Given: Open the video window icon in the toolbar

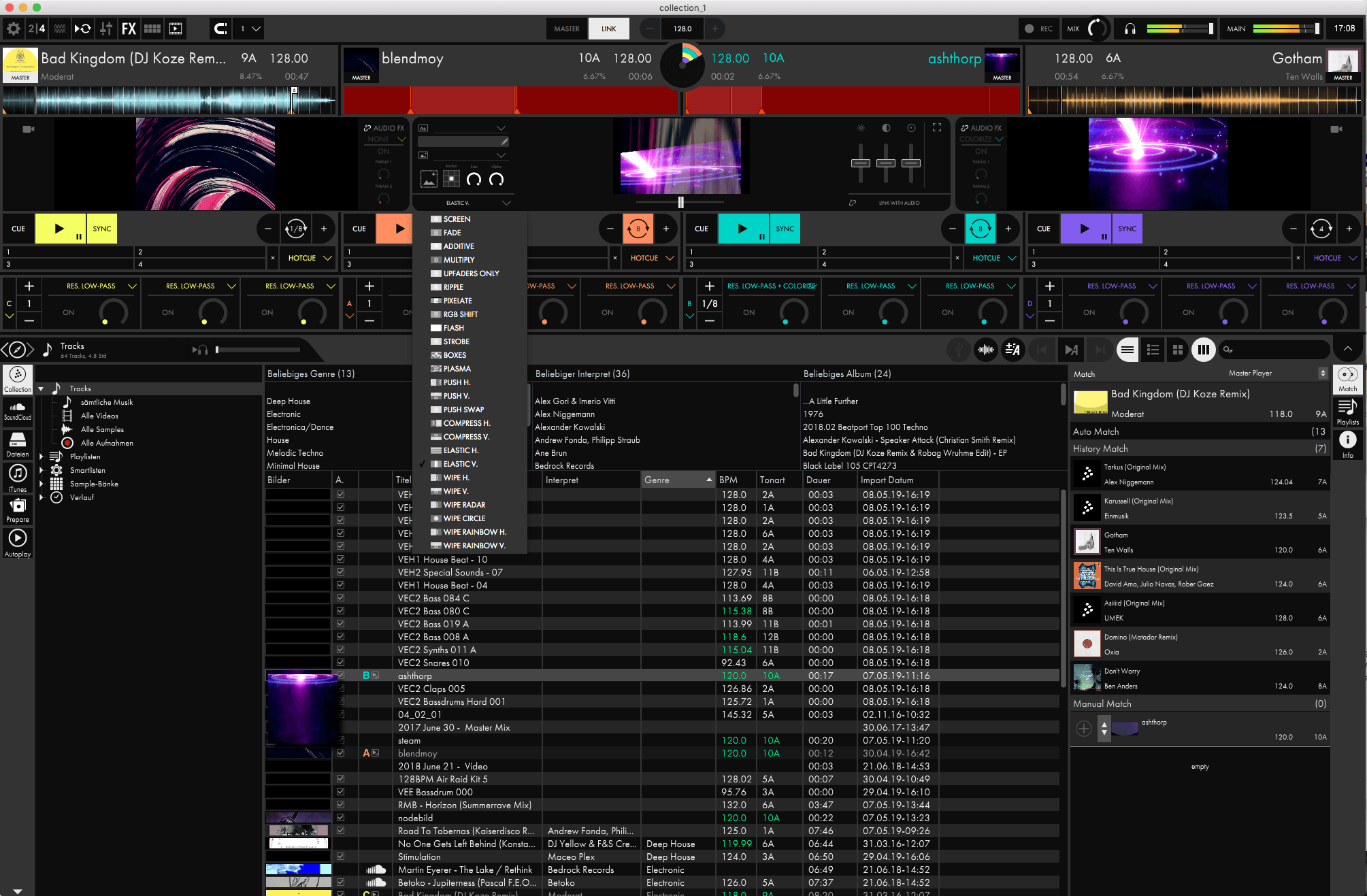Looking at the screenshot, I should 175,29.
